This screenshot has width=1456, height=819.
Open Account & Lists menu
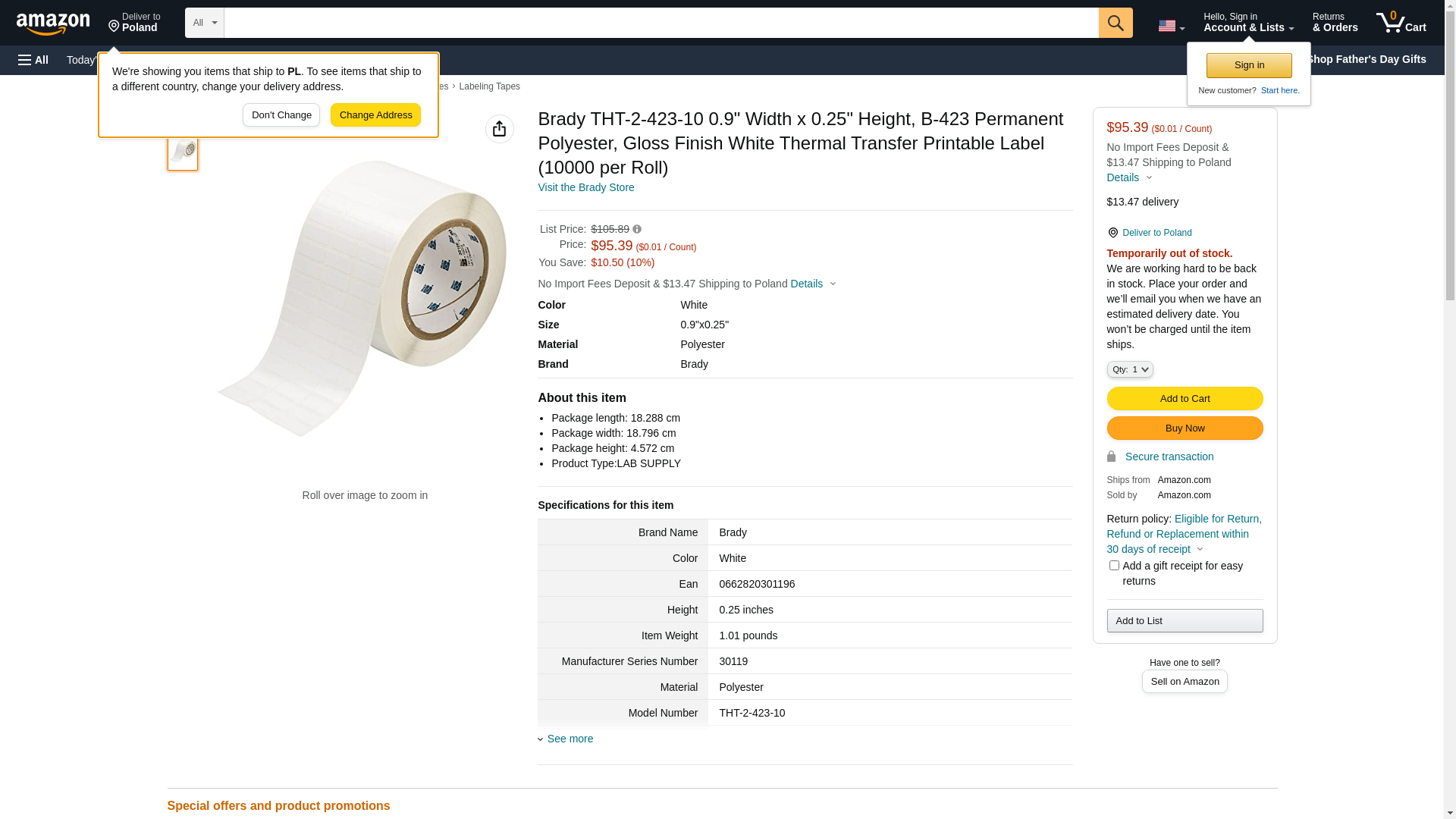tap(1248, 23)
